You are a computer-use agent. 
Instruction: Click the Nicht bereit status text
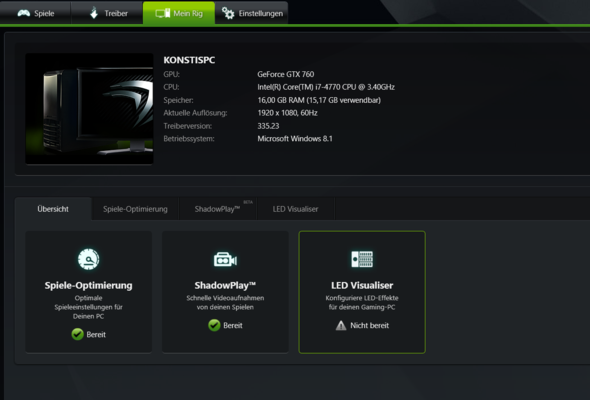point(370,325)
